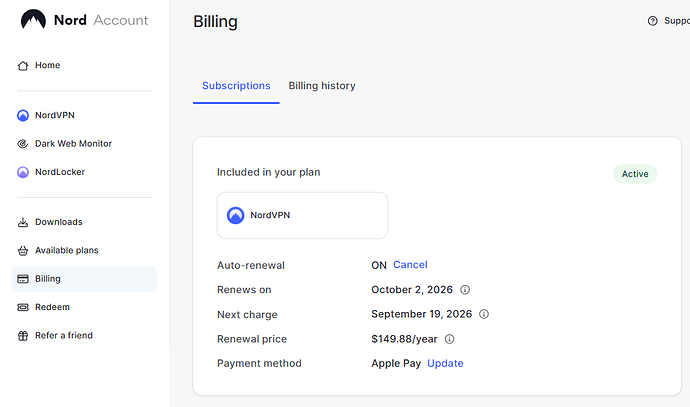Screen dimensions: 690x407
Task: Open Available plans page
Action: (66, 250)
